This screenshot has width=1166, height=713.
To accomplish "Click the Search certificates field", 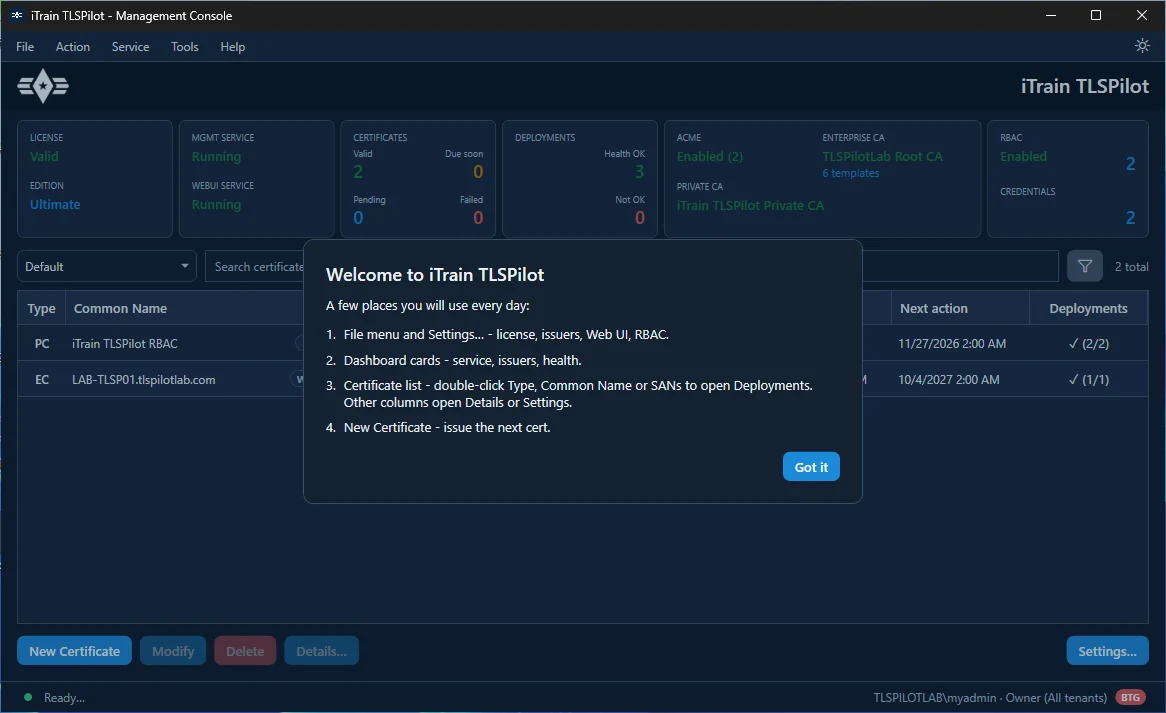I will point(254,266).
